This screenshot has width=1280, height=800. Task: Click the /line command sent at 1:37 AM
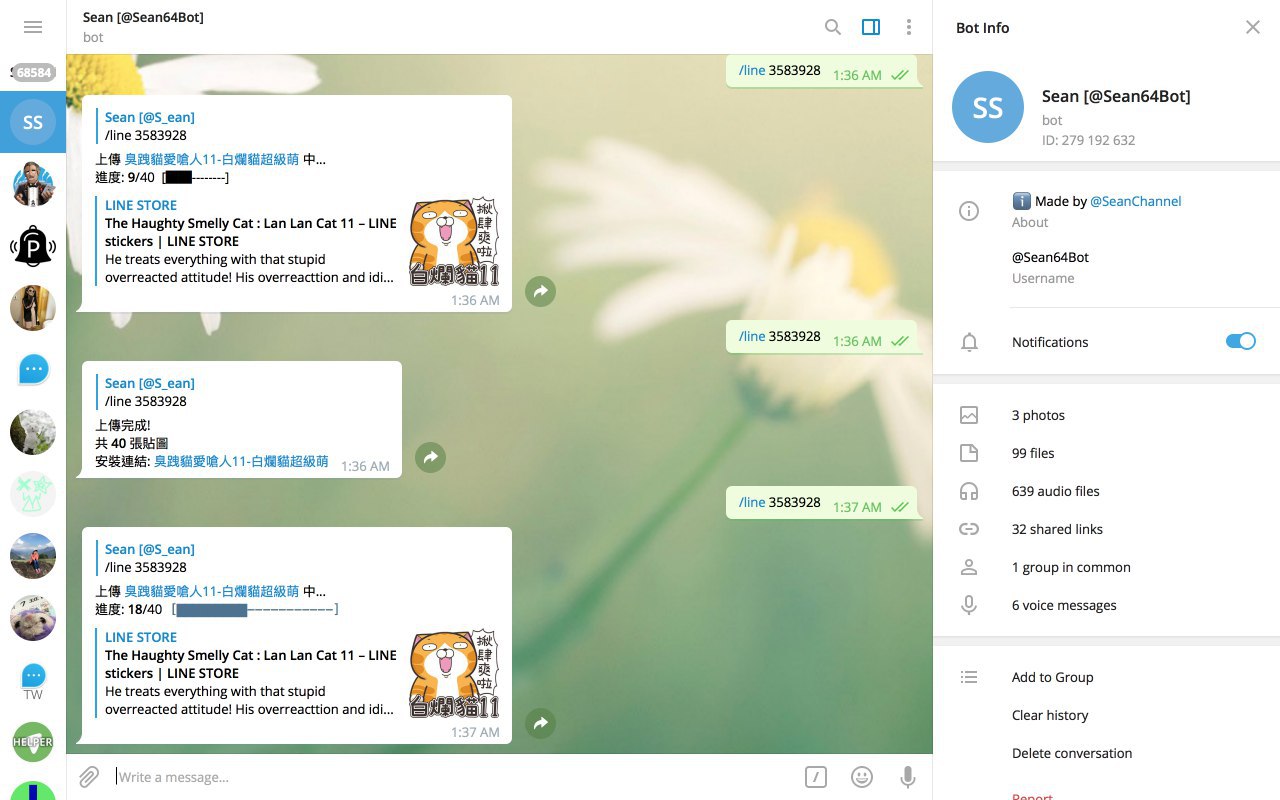[752, 502]
